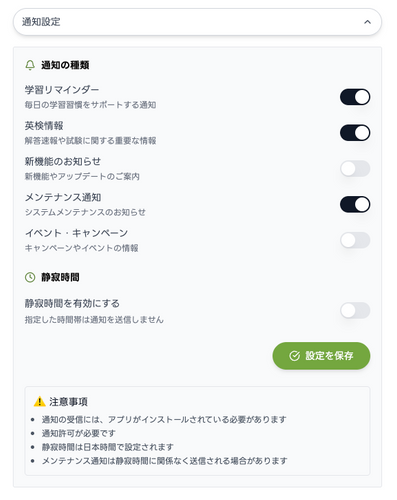Enable the 新機能のお知らせ toggle

pyautogui.click(x=355, y=169)
